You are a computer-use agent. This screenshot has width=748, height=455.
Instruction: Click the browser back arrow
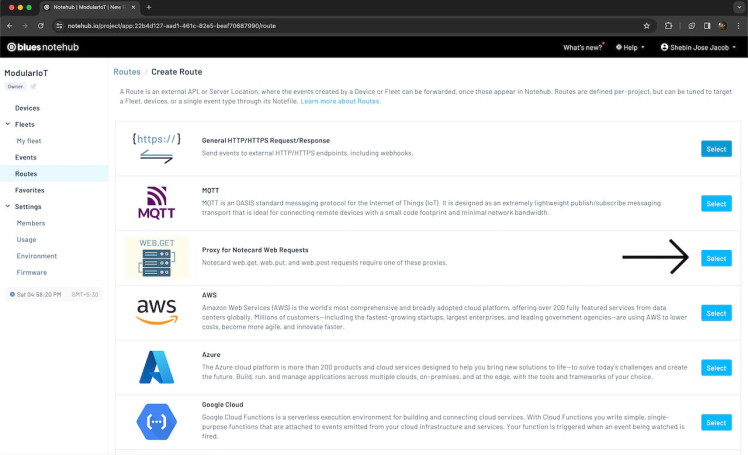point(10,26)
